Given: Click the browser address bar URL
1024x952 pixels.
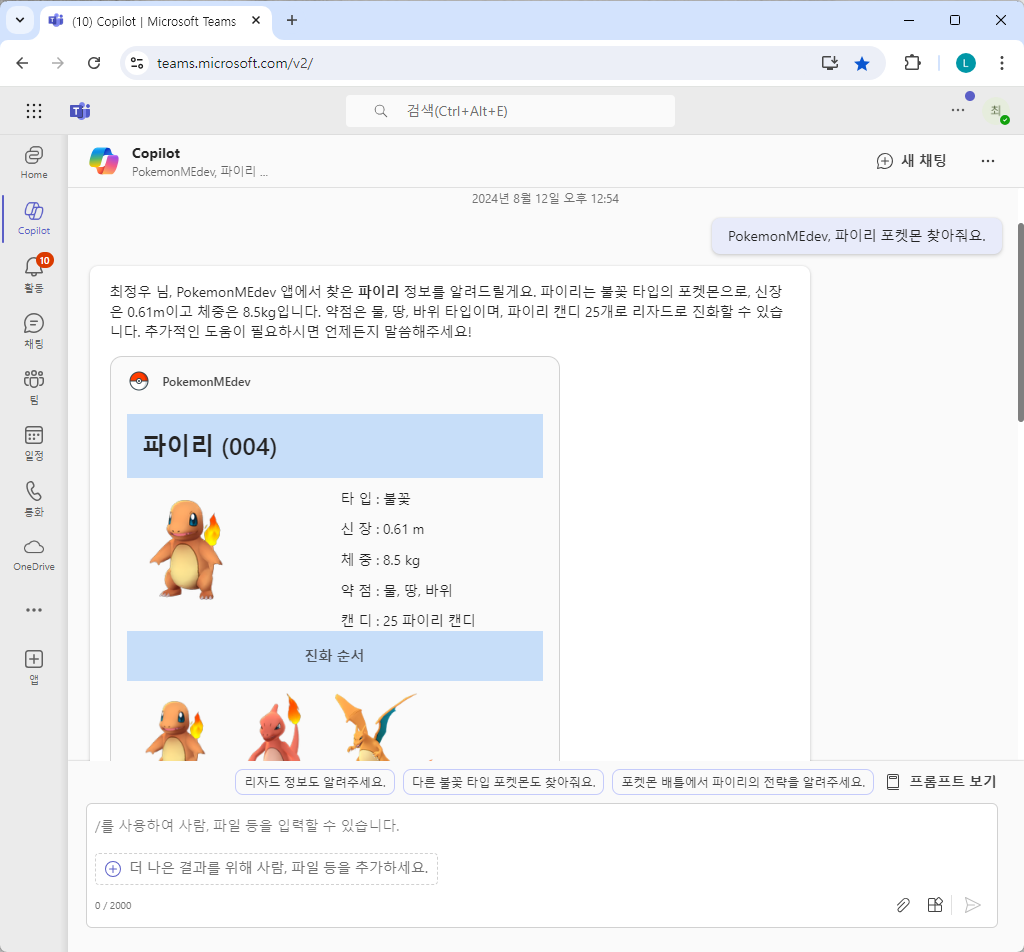Looking at the screenshot, I should pos(235,63).
